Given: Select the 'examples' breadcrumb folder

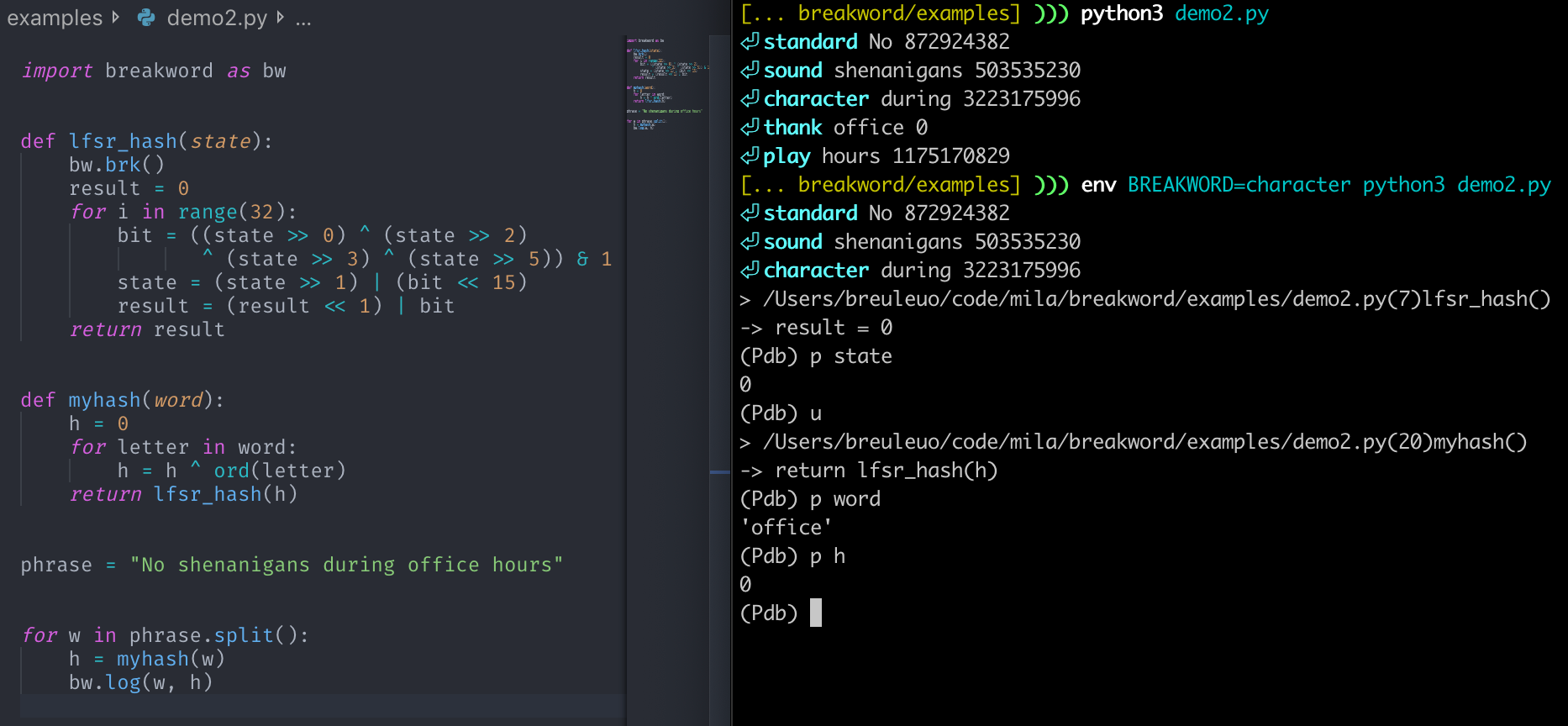Looking at the screenshot, I should pyautogui.click(x=55, y=18).
